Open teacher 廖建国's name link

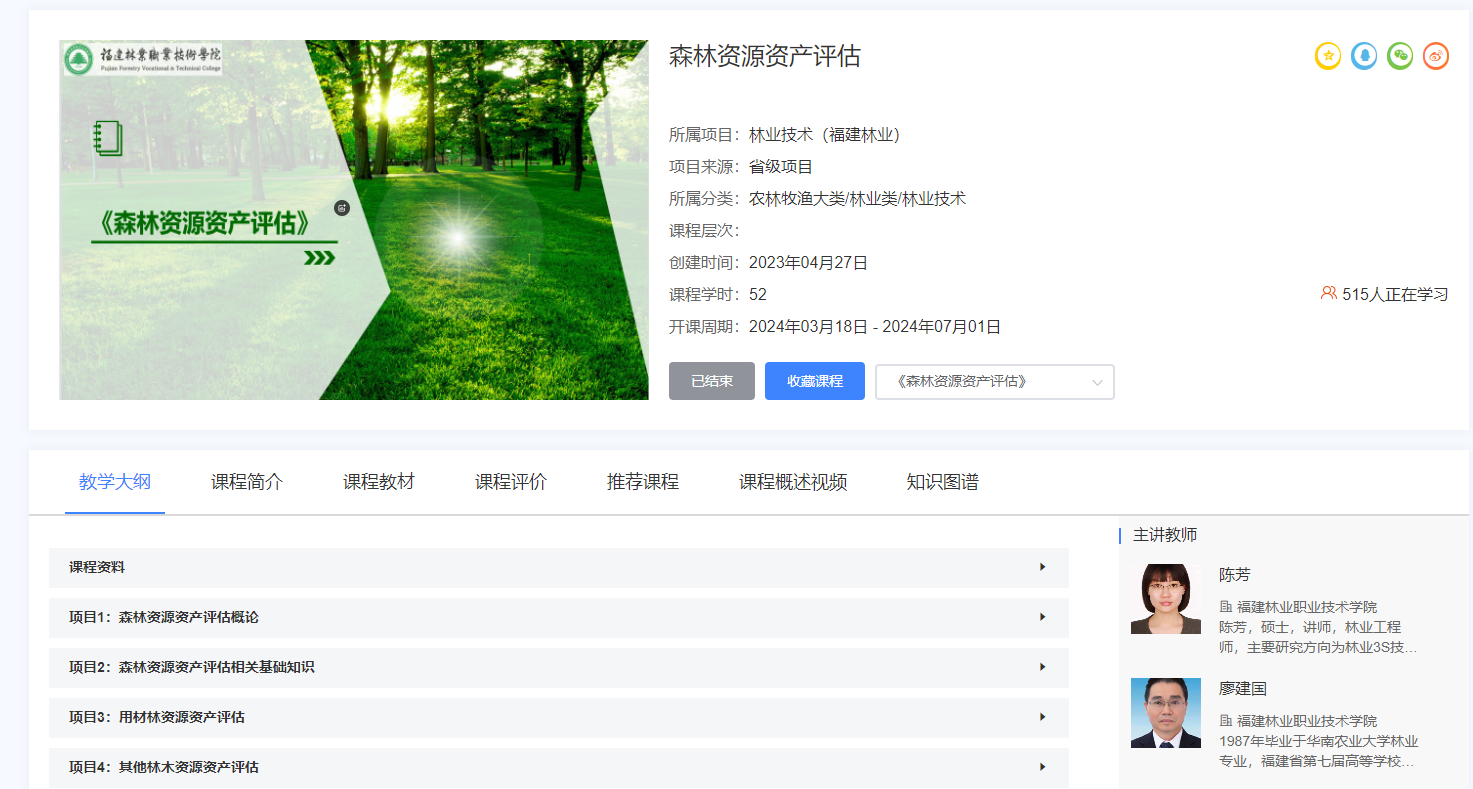[1243, 689]
